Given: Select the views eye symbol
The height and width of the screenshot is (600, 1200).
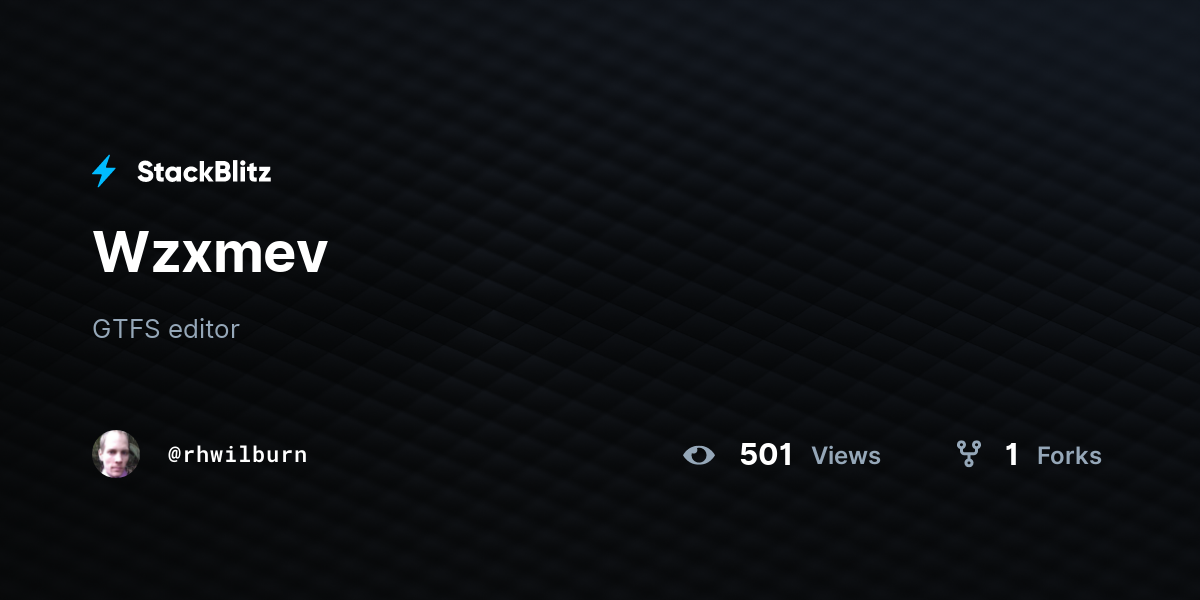Looking at the screenshot, I should (699, 456).
